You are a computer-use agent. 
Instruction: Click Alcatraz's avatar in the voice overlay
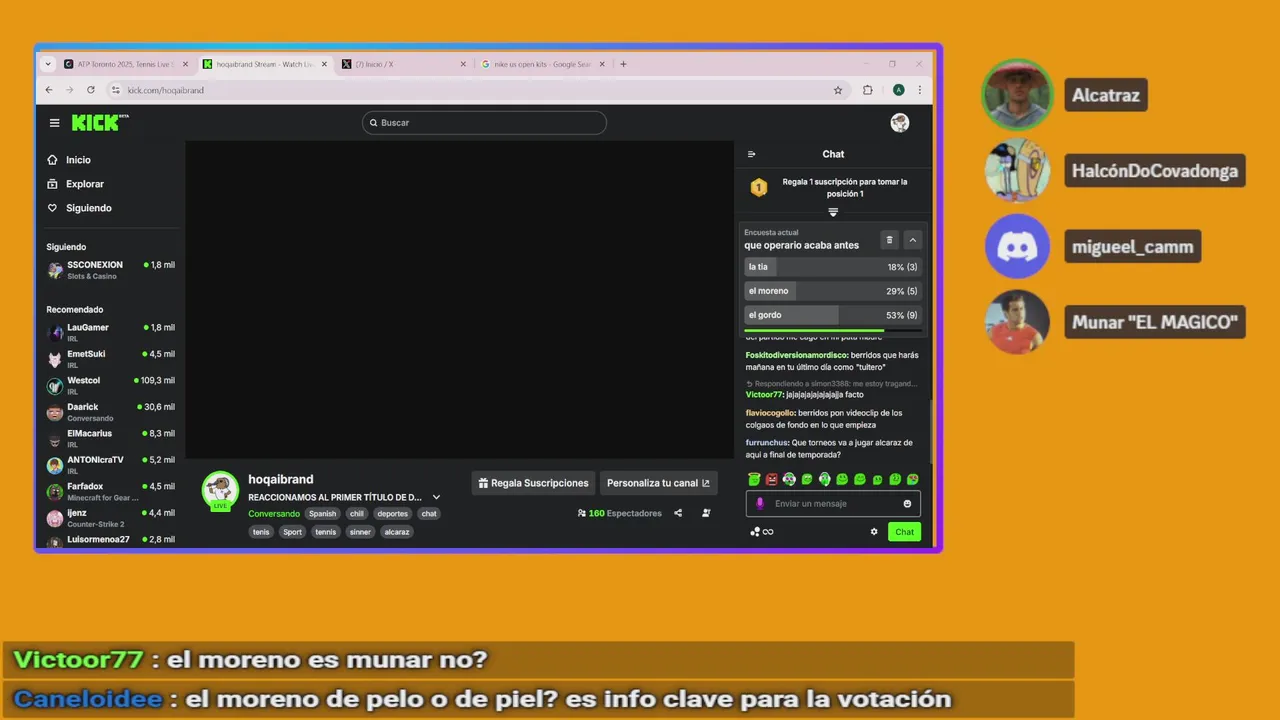point(1018,95)
